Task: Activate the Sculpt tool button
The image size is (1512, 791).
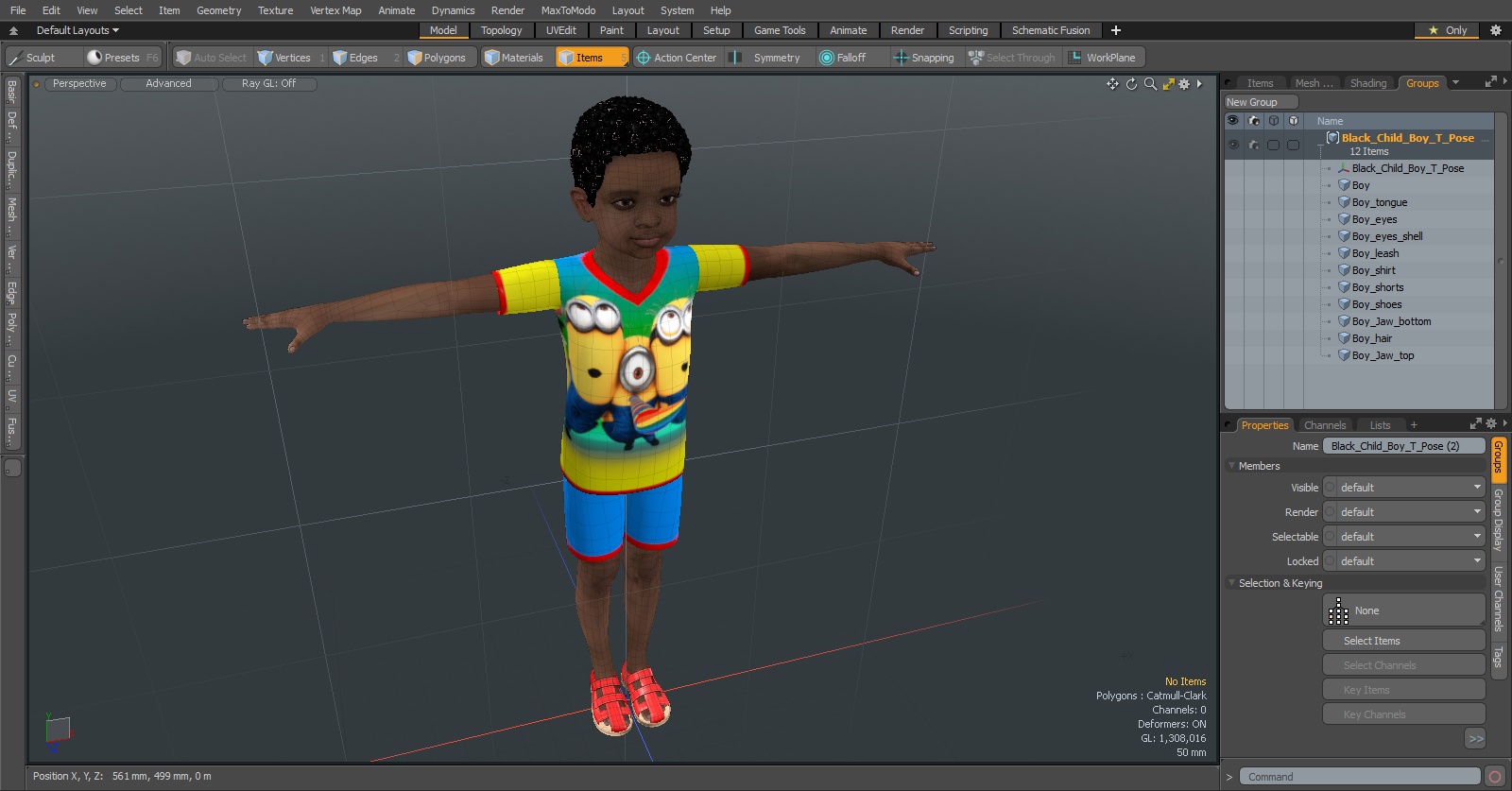Action: click(x=43, y=58)
